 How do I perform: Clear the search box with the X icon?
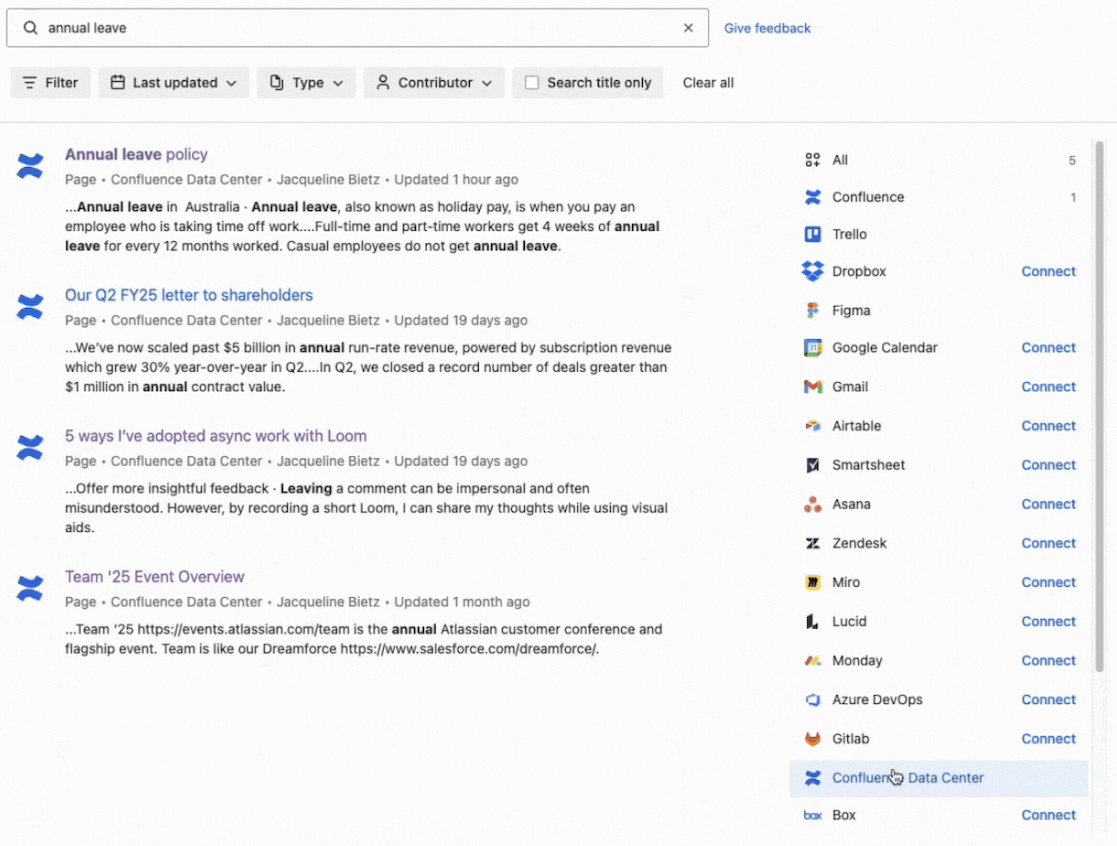(688, 28)
